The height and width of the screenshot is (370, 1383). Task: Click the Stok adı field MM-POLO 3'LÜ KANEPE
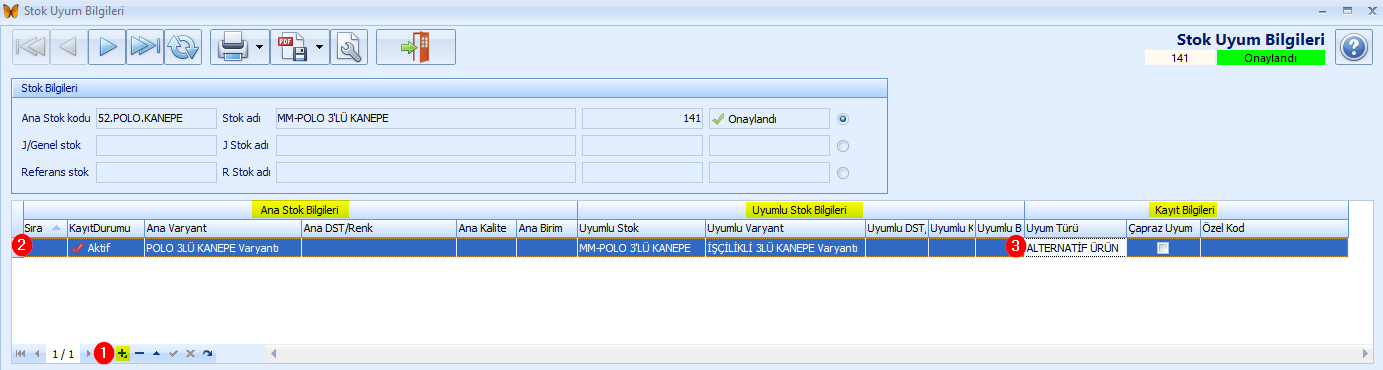425,118
